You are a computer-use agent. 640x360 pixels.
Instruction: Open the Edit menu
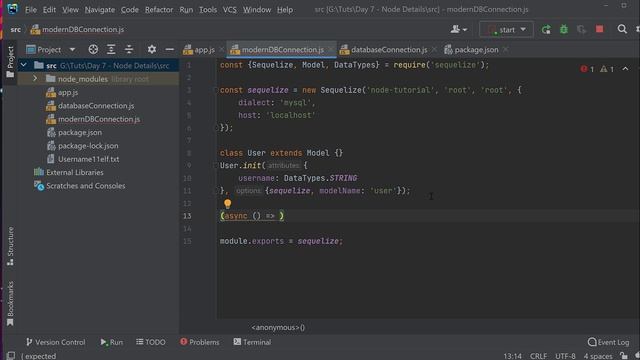[49, 9]
